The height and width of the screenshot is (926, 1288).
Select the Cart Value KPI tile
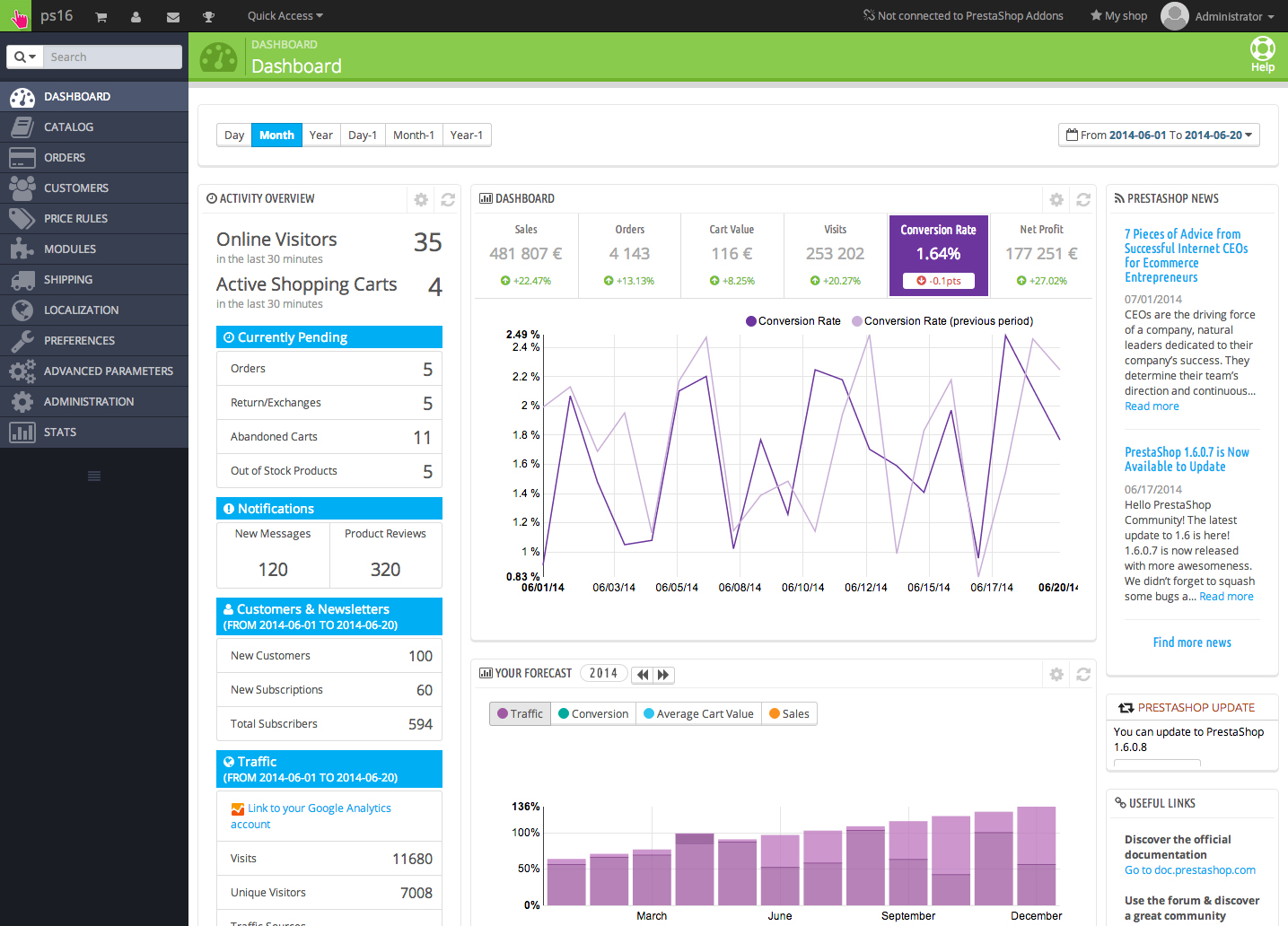point(732,256)
